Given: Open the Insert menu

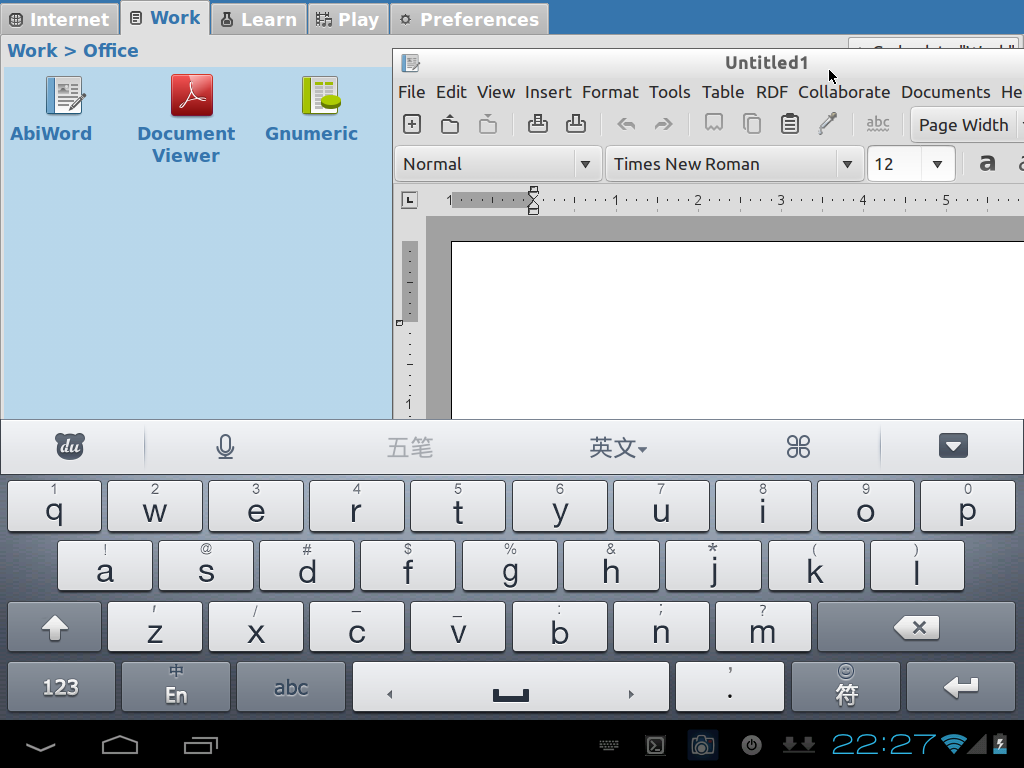Looking at the screenshot, I should [x=548, y=92].
